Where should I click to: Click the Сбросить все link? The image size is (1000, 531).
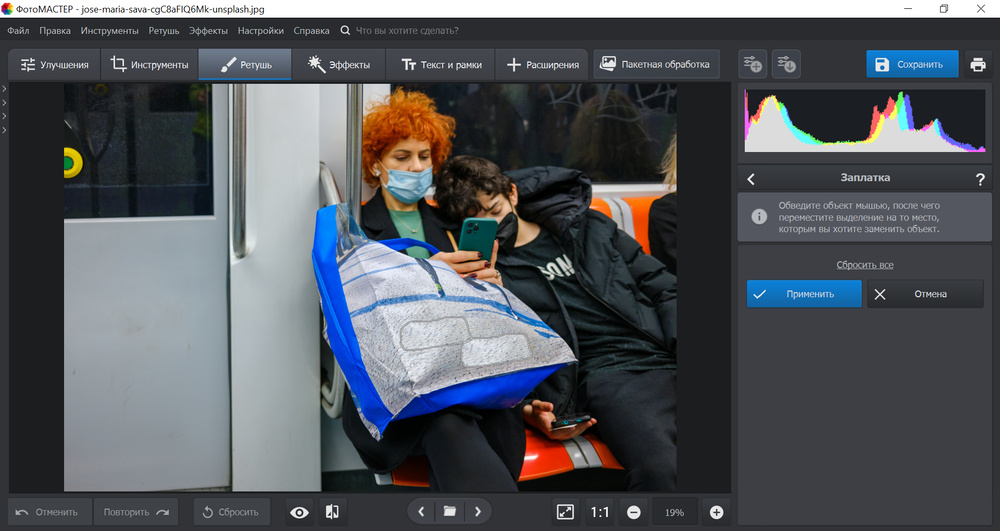point(864,265)
